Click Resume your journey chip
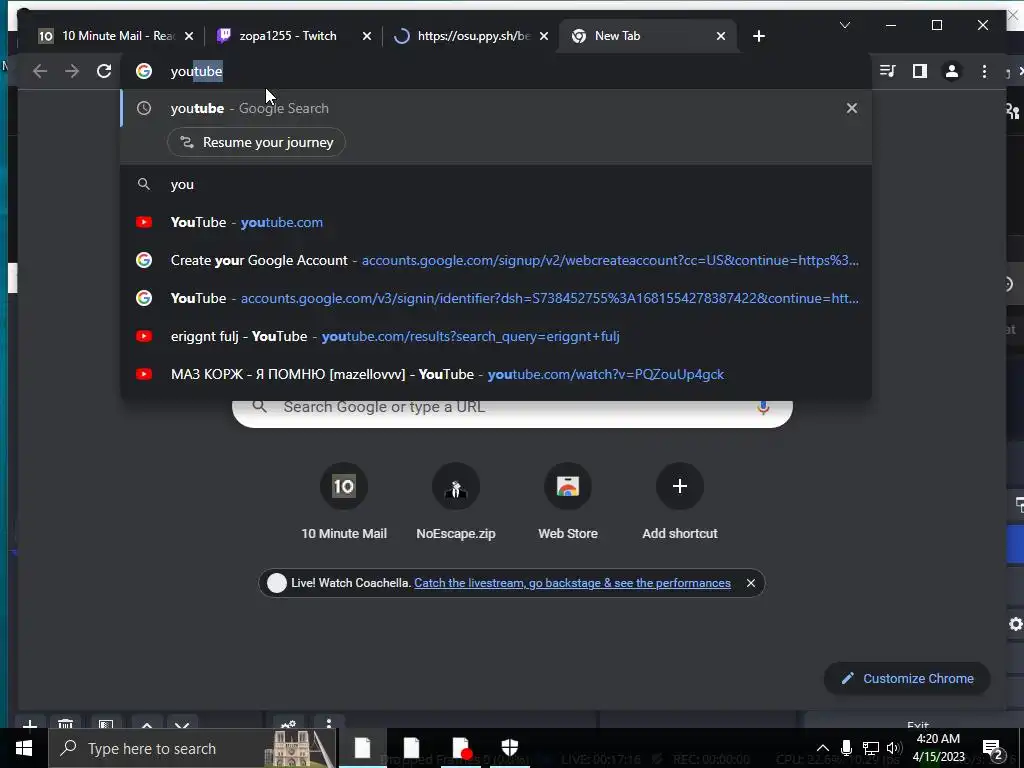Viewport: 1024px width, 768px height. click(x=256, y=142)
